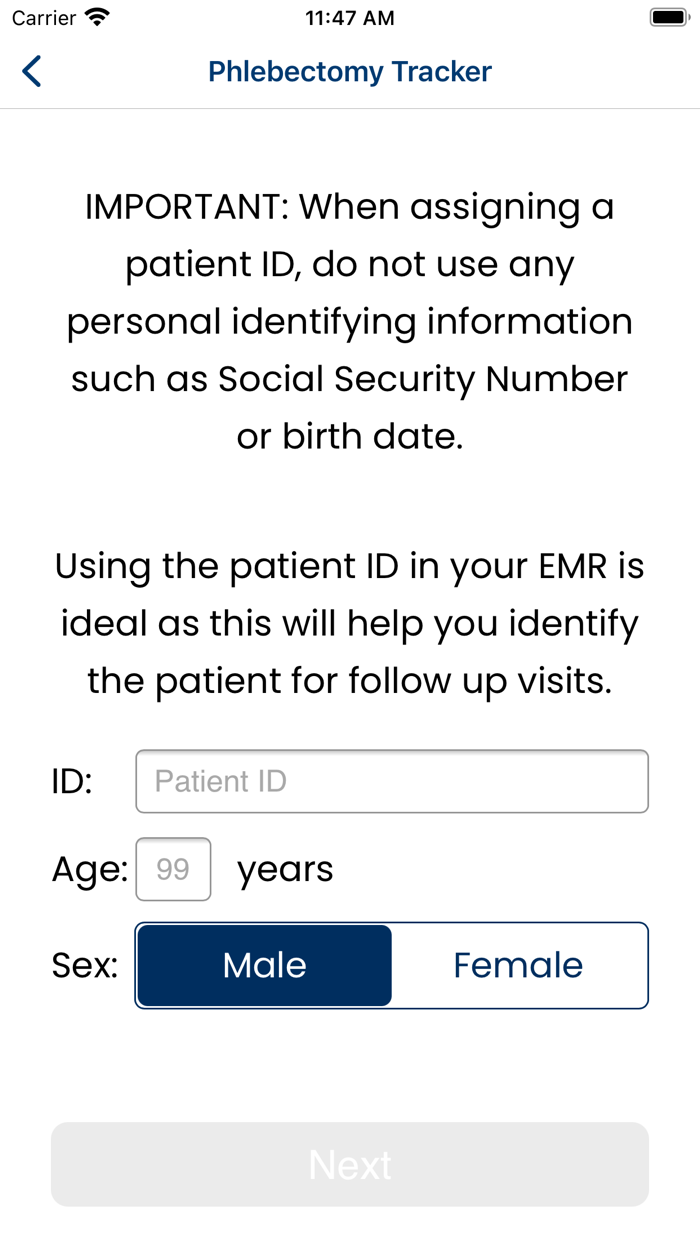
Task: Tap the Age input box
Action: pyautogui.click(x=173, y=869)
